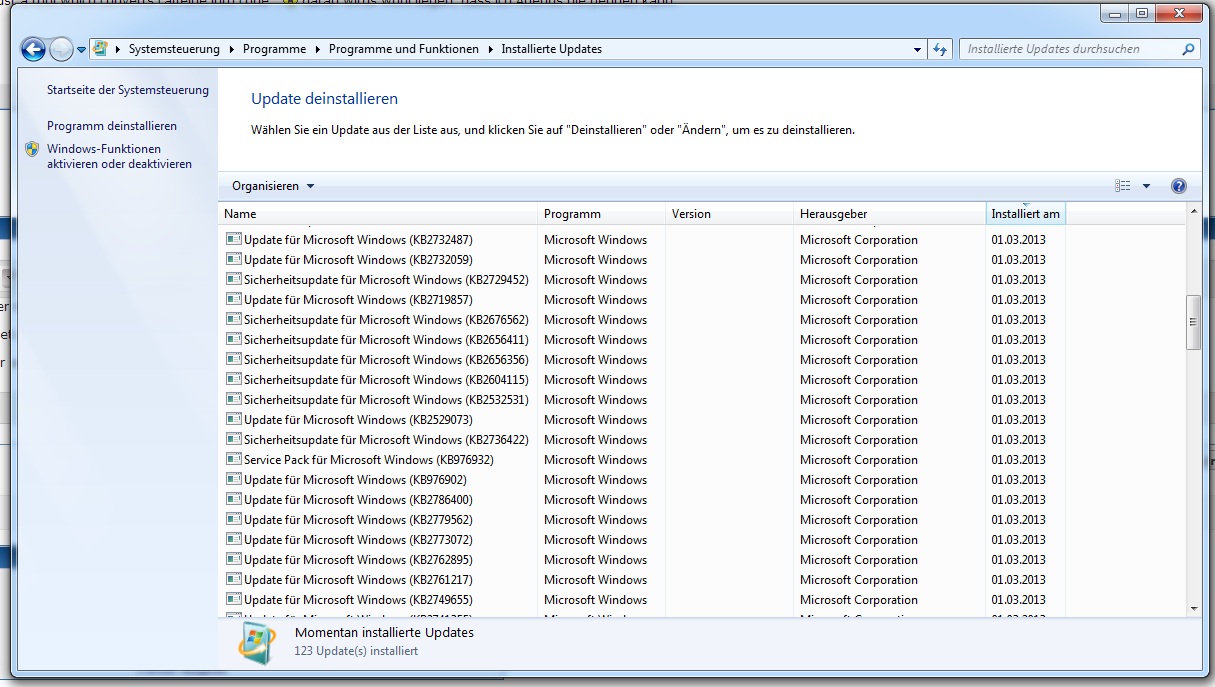Viewport: 1215px width, 687px height.
Task: Click the Back navigation arrow button
Action: point(33,49)
